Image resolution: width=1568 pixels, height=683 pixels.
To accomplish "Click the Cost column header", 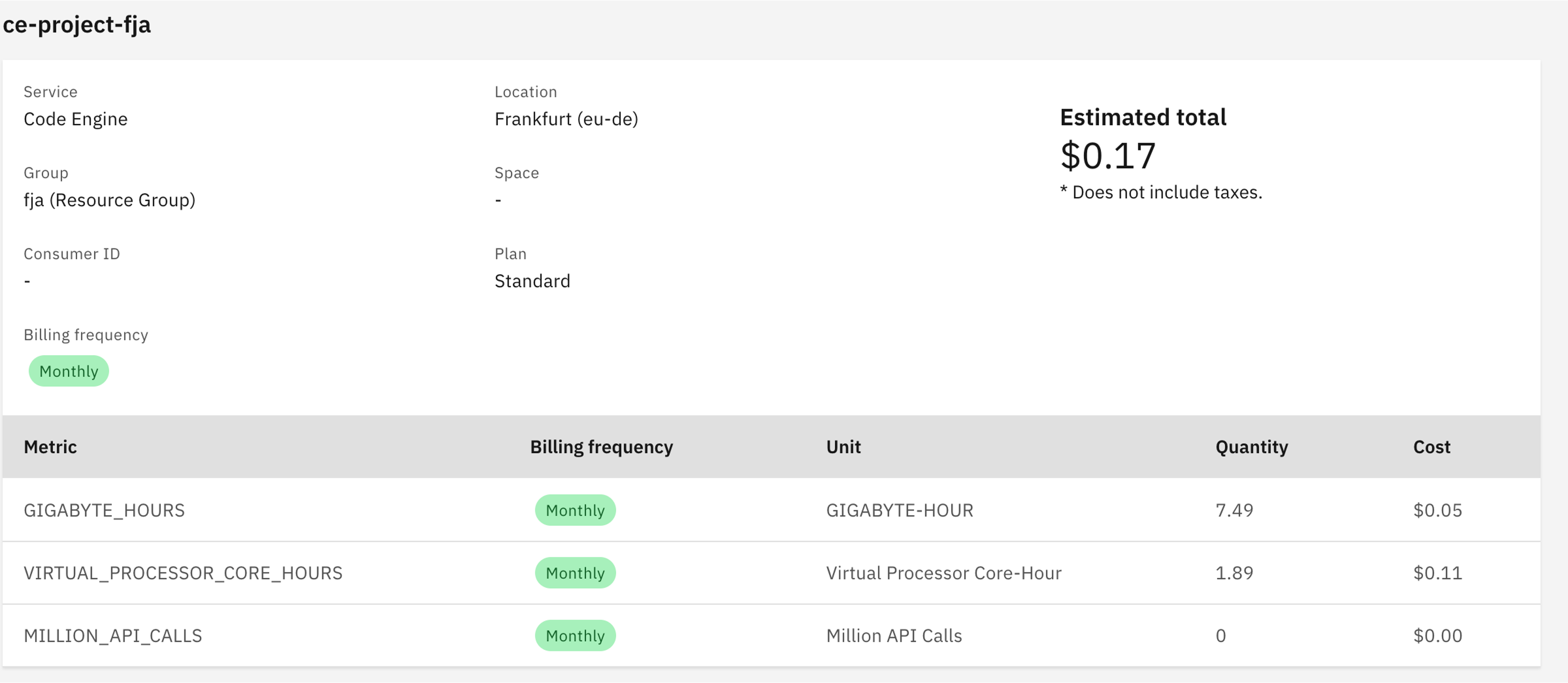I will click(1432, 447).
